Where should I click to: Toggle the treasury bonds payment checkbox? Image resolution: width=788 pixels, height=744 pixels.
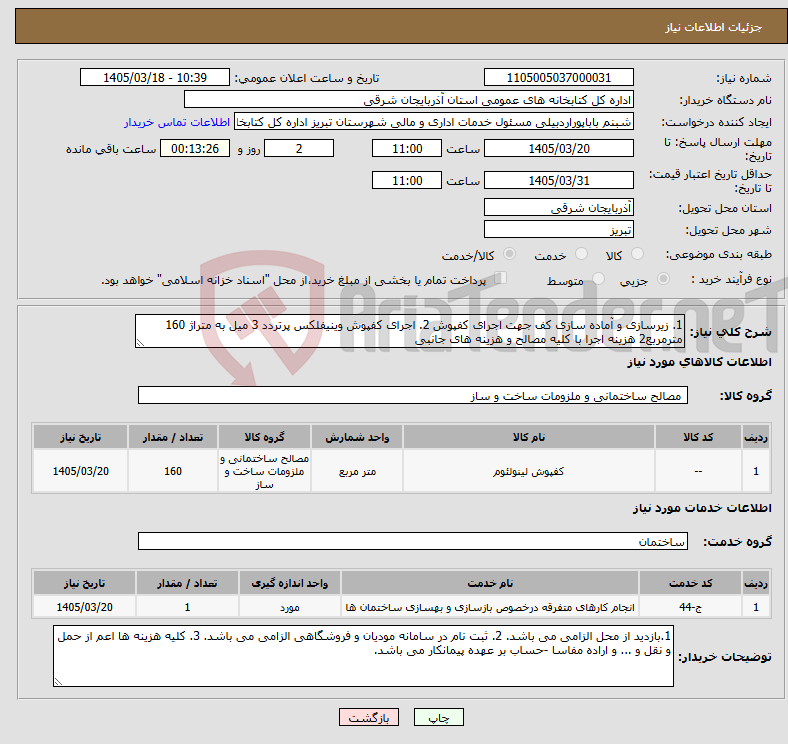pyautogui.click(x=501, y=277)
